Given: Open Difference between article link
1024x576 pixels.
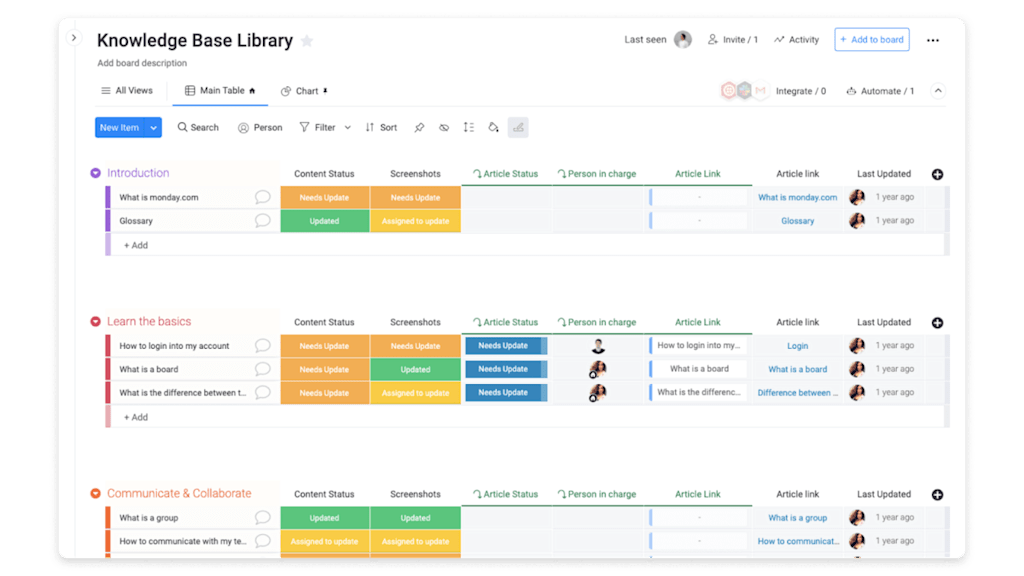Looking at the screenshot, I should tap(797, 392).
